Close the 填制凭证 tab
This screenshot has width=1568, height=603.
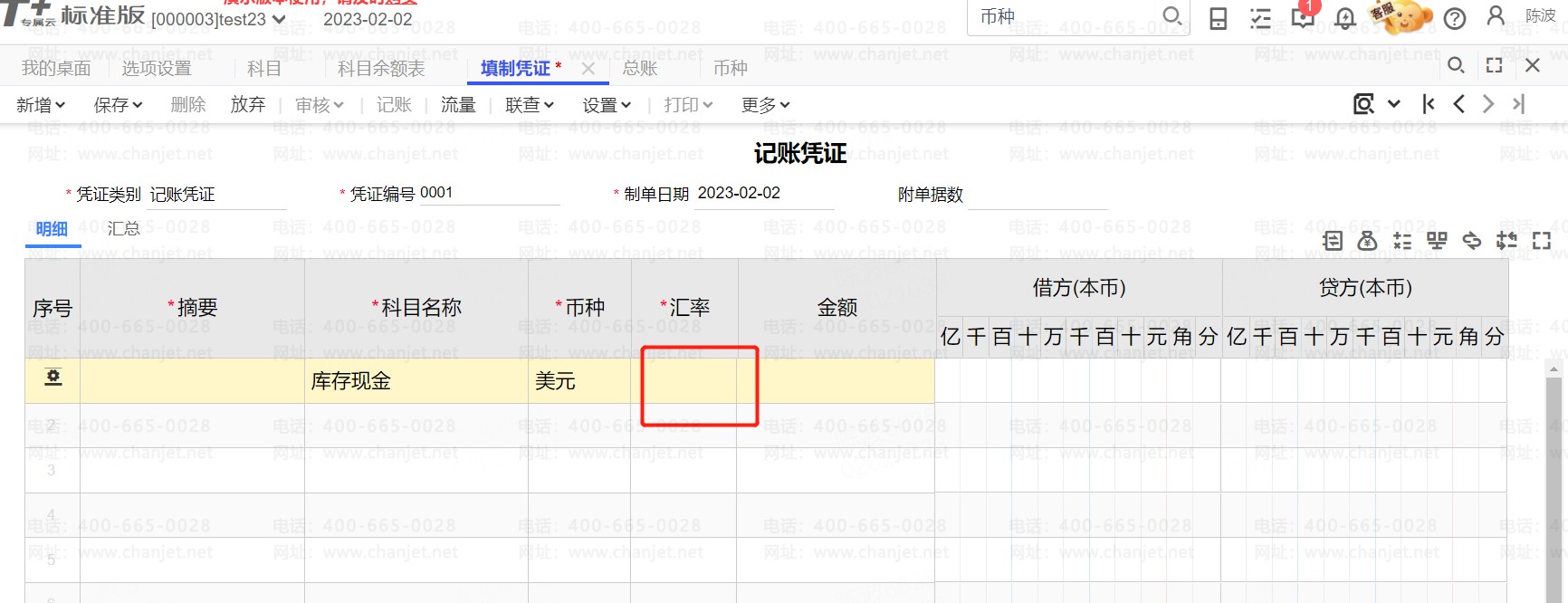pyautogui.click(x=588, y=68)
